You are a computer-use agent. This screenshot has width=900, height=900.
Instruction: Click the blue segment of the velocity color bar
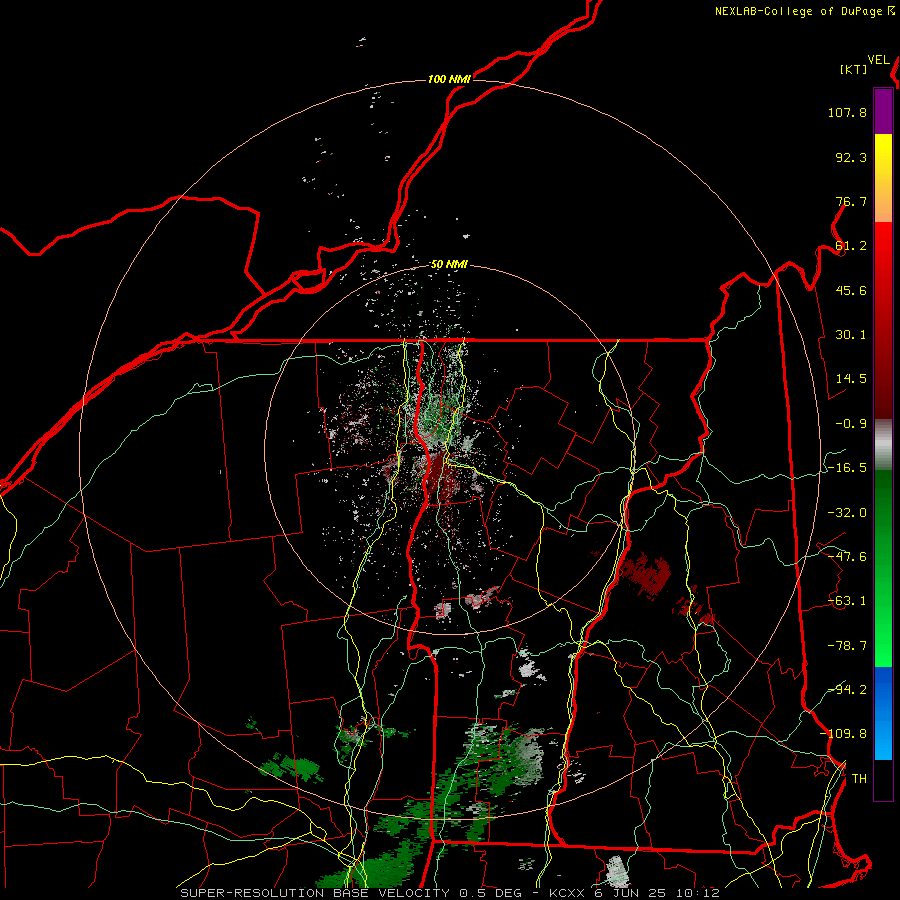point(883,713)
